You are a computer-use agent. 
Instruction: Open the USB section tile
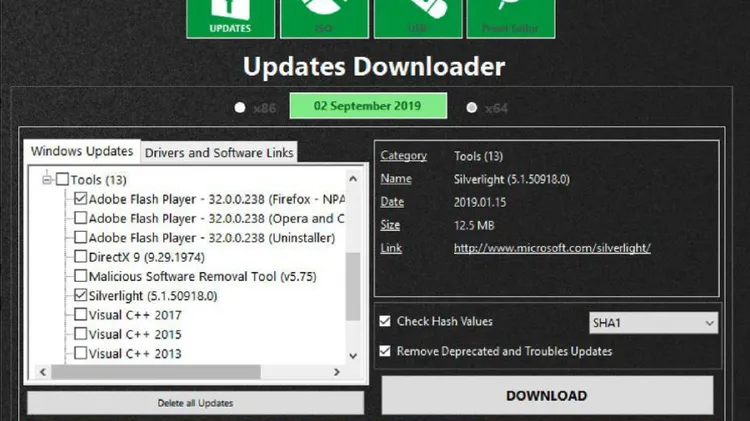[418, 18]
